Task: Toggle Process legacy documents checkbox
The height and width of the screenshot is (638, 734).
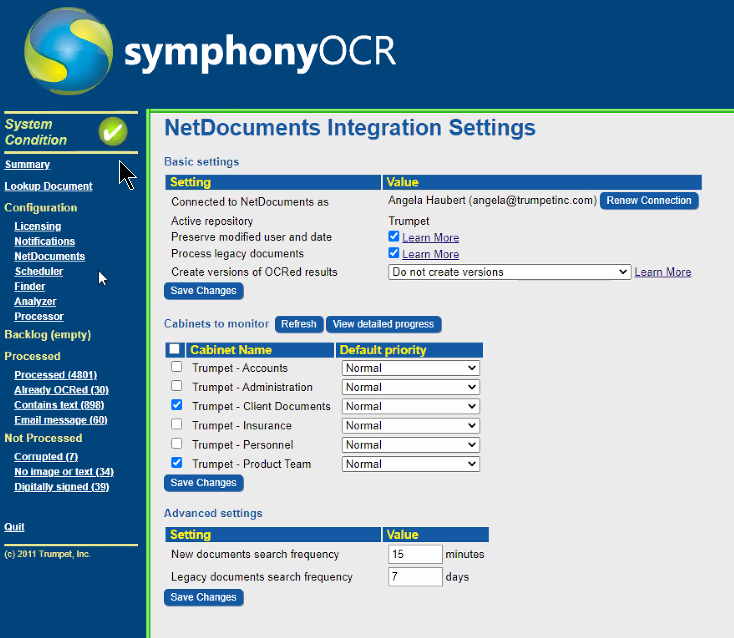Action: pyautogui.click(x=394, y=253)
